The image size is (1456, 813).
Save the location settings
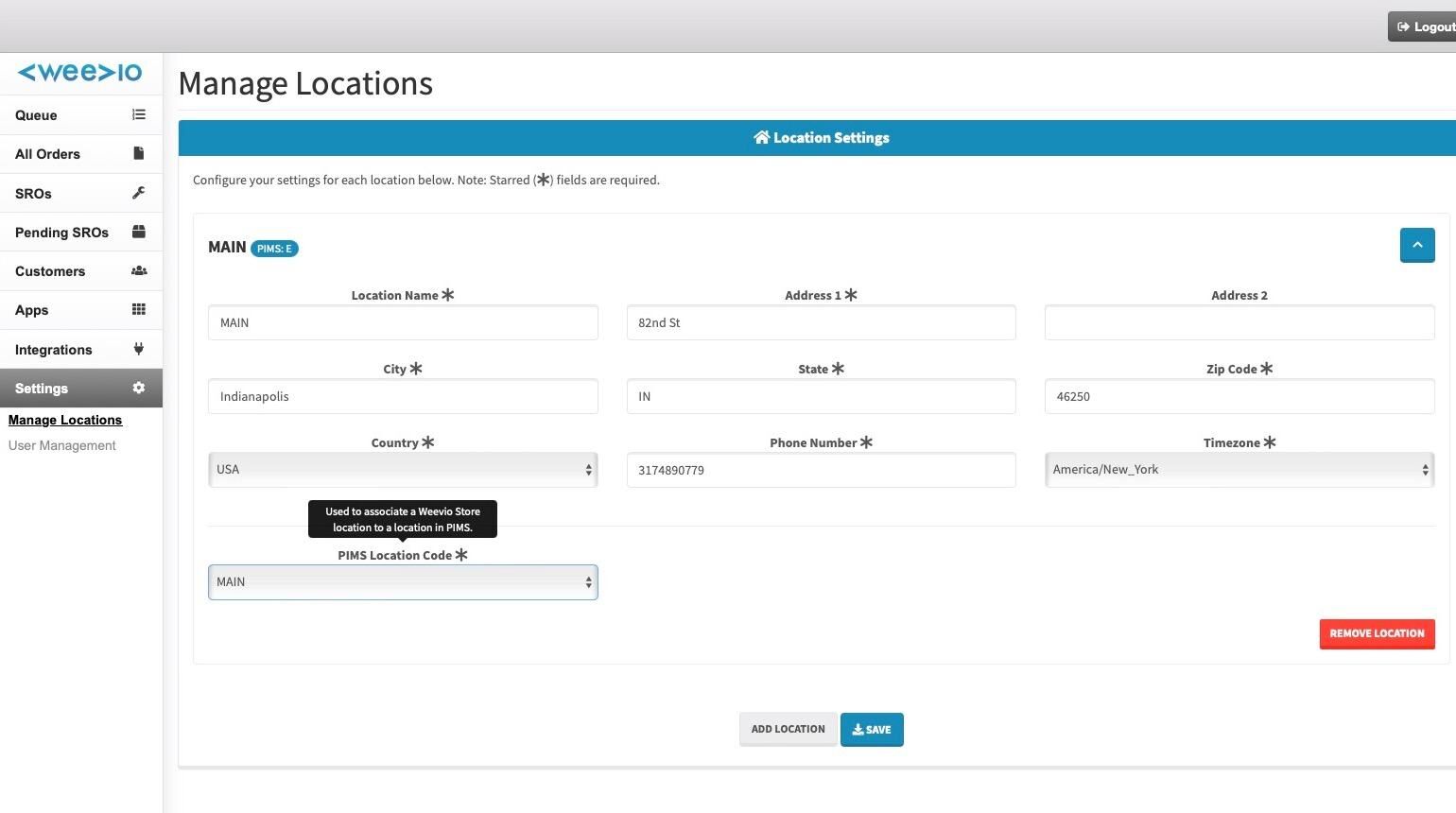pyautogui.click(x=871, y=730)
